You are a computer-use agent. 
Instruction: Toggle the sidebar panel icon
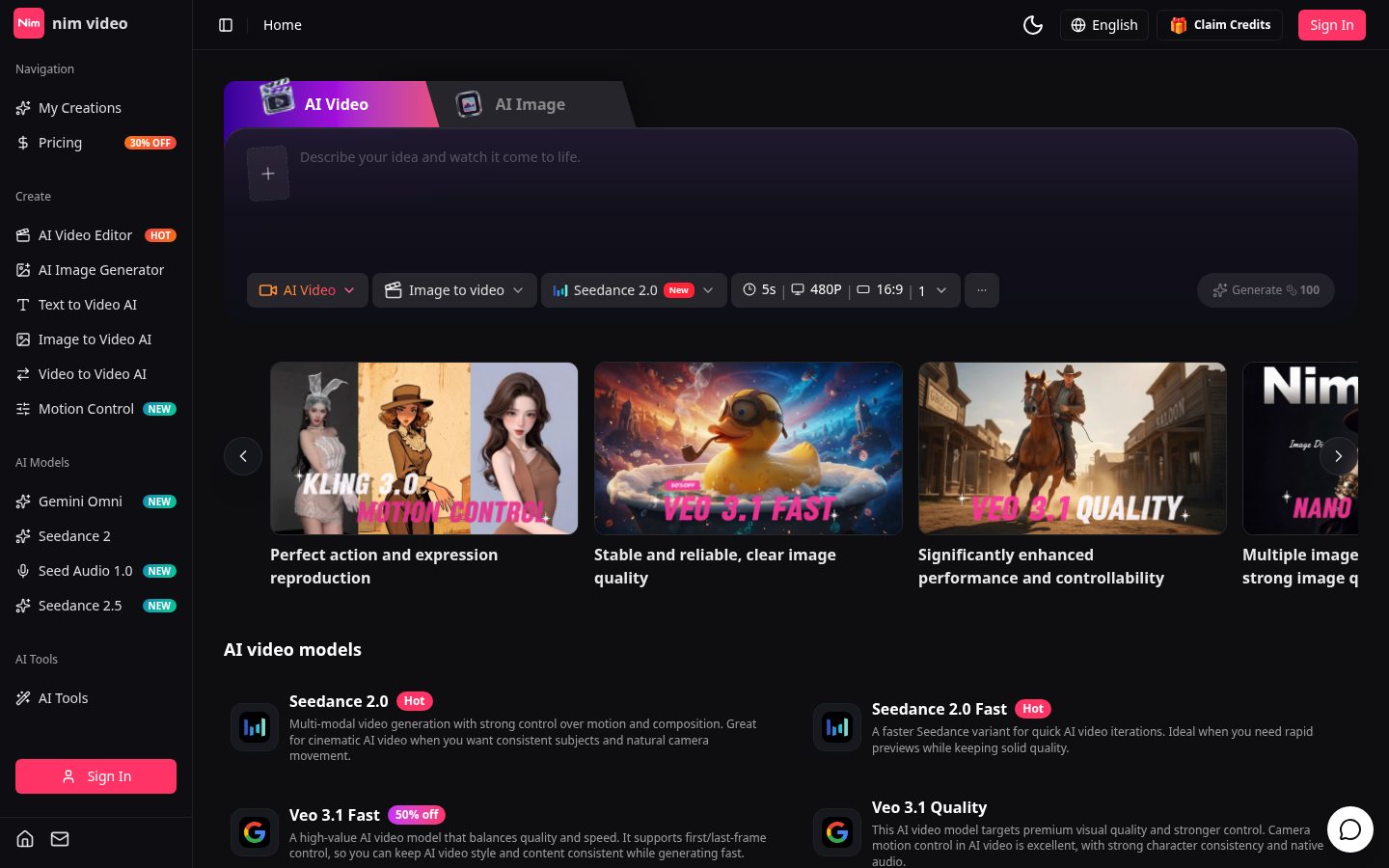tap(226, 25)
